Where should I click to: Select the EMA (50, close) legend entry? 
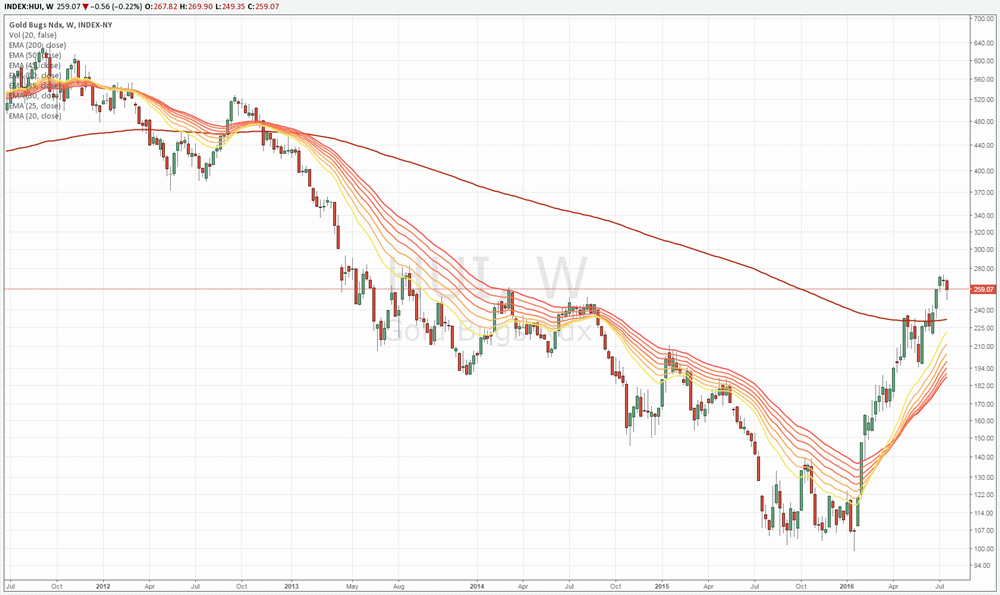pos(36,55)
